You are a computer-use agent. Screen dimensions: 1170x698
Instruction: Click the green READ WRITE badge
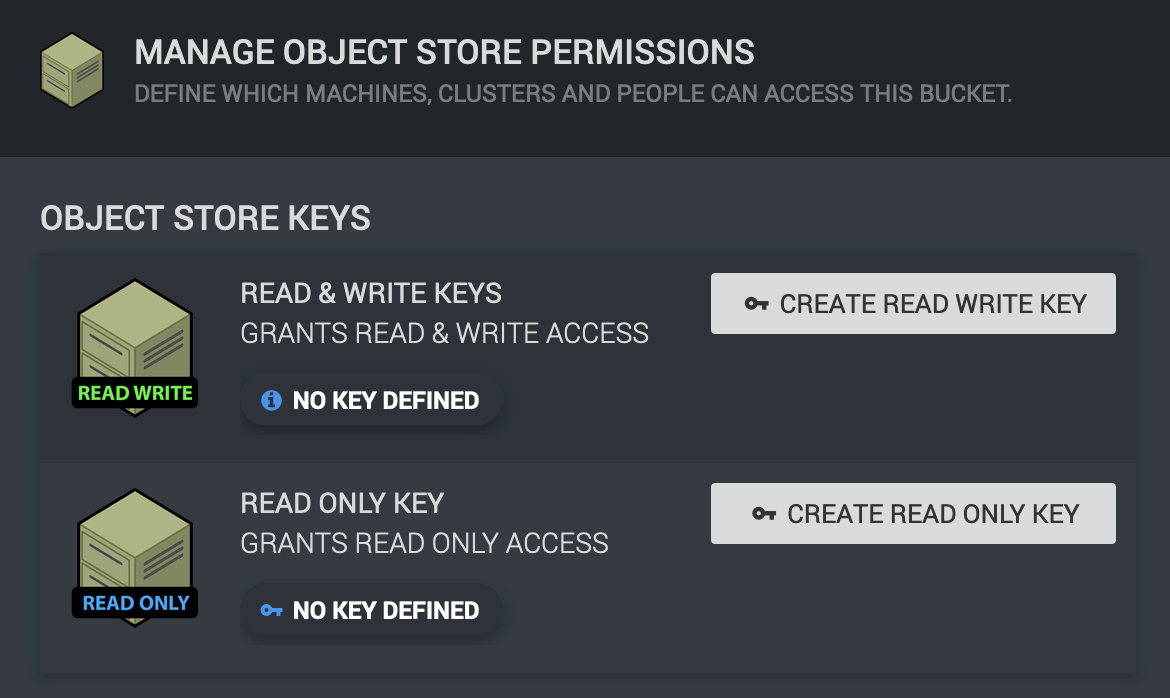(135, 393)
